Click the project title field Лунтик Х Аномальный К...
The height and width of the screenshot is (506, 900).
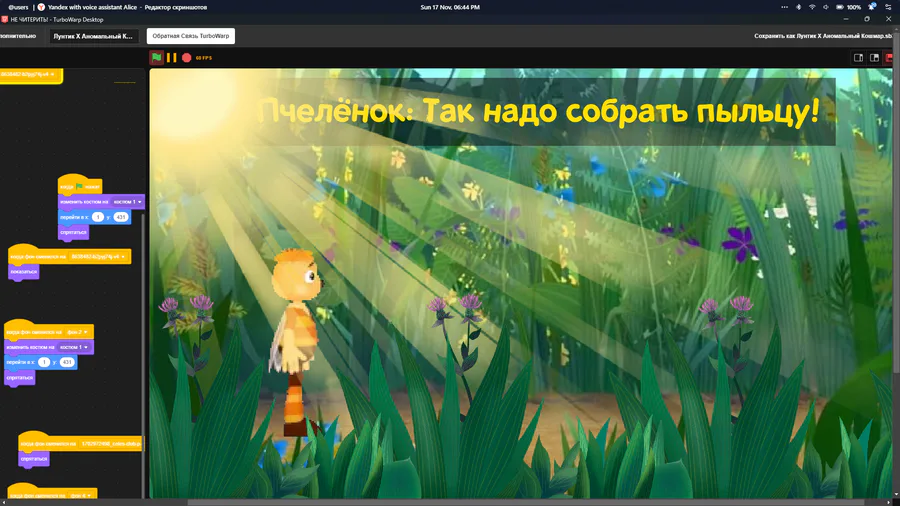tap(93, 36)
